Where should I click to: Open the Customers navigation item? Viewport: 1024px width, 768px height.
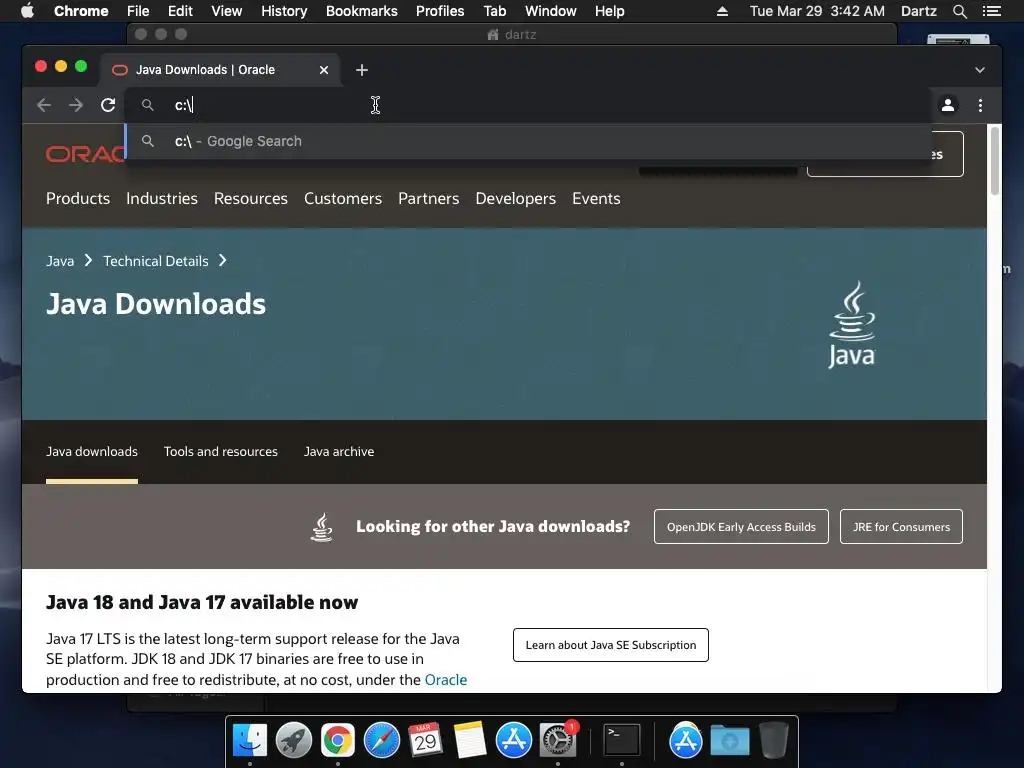[343, 199]
